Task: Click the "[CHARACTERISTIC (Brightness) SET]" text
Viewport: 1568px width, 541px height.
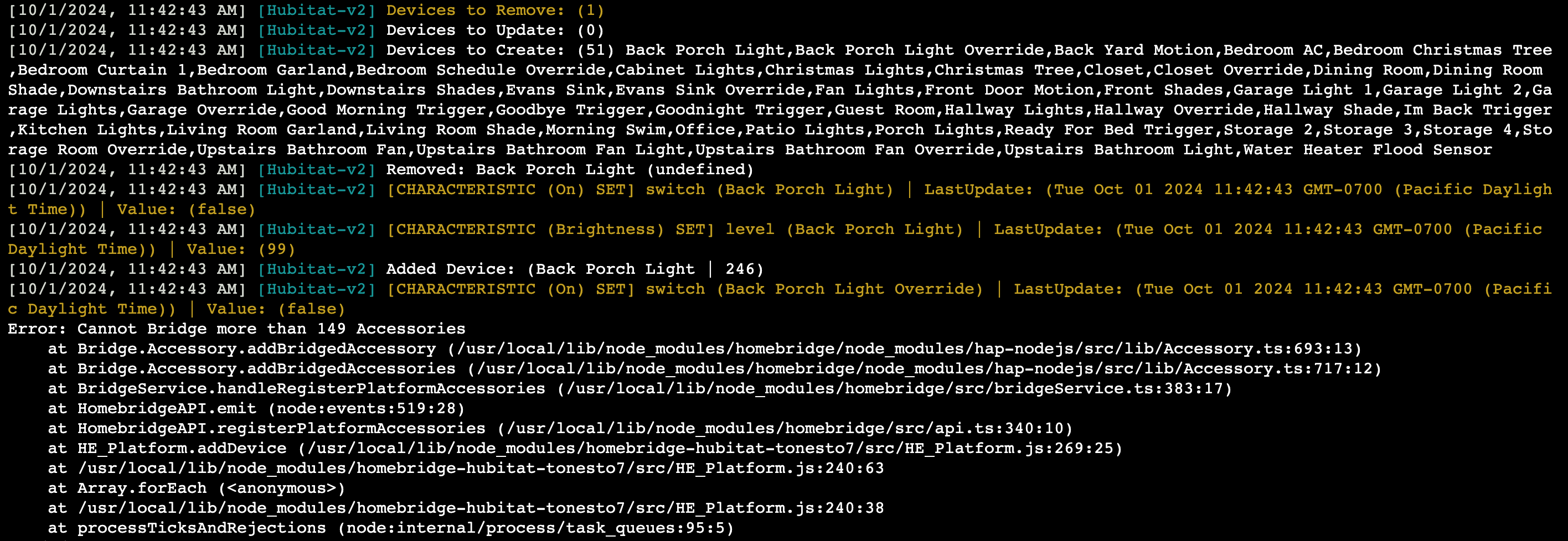Action: click(550, 229)
